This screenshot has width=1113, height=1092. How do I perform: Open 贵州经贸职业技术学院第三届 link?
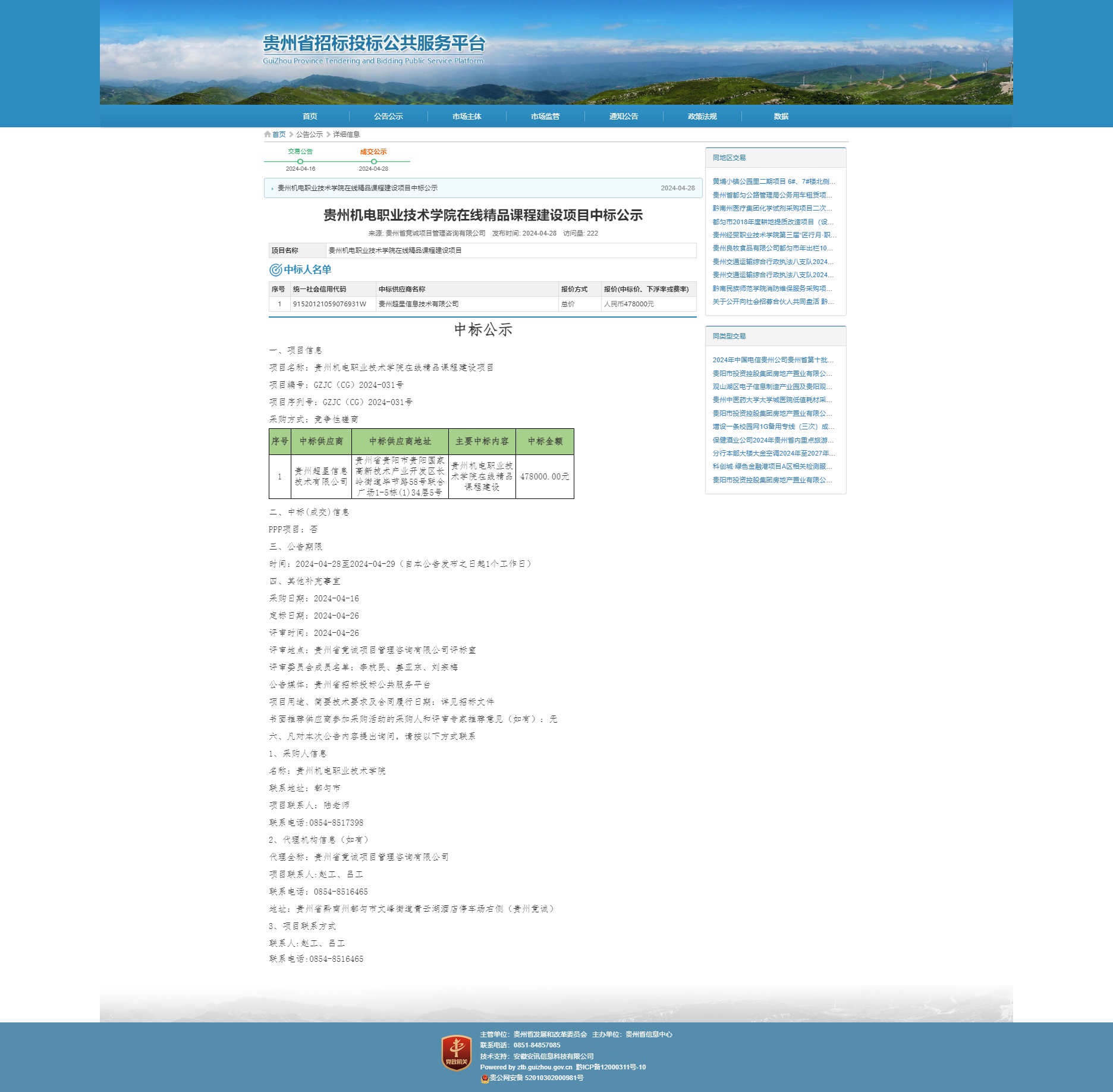(774, 235)
